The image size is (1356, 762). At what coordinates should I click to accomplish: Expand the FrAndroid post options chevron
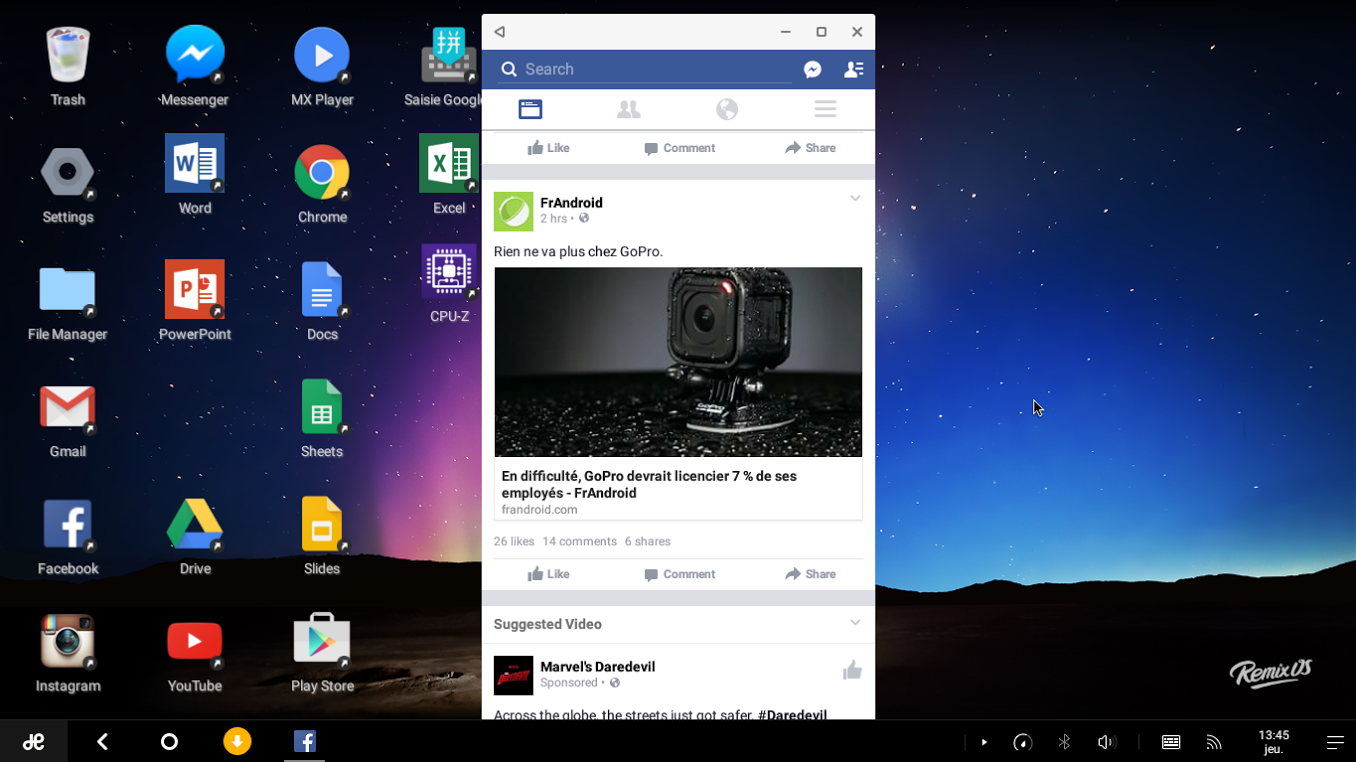[x=855, y=199]
